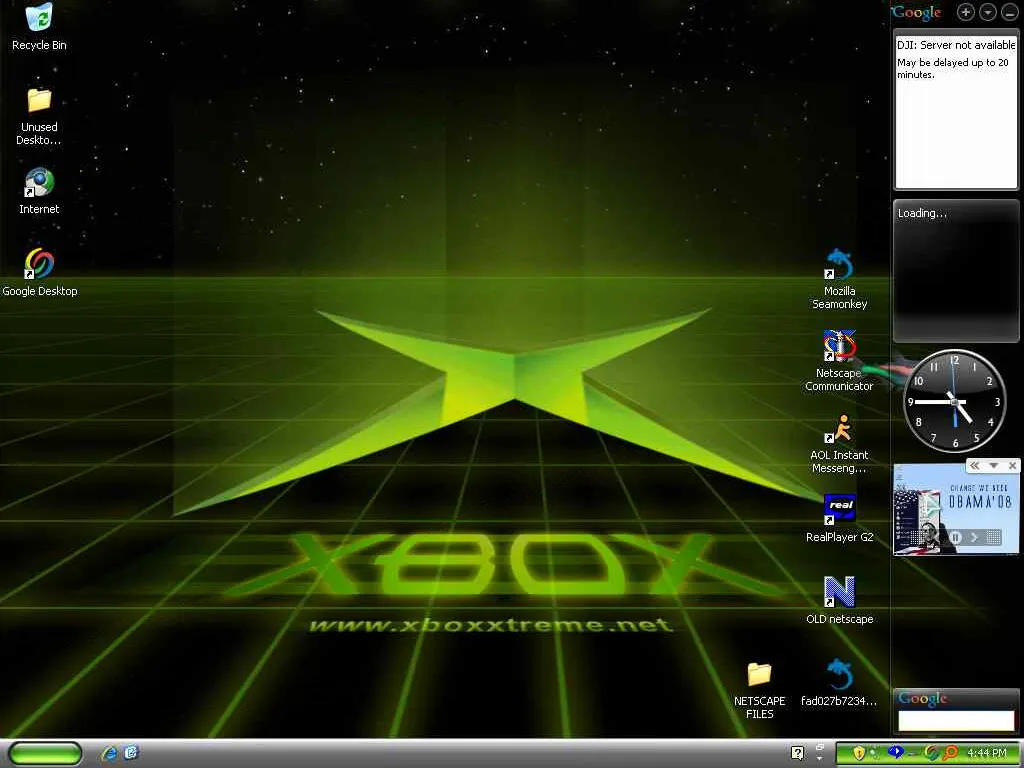Image resolution: width=1024 pixels, height=768 pixels.
Task: Click the Google search input field in sidebar
Action: coord(955,721)
